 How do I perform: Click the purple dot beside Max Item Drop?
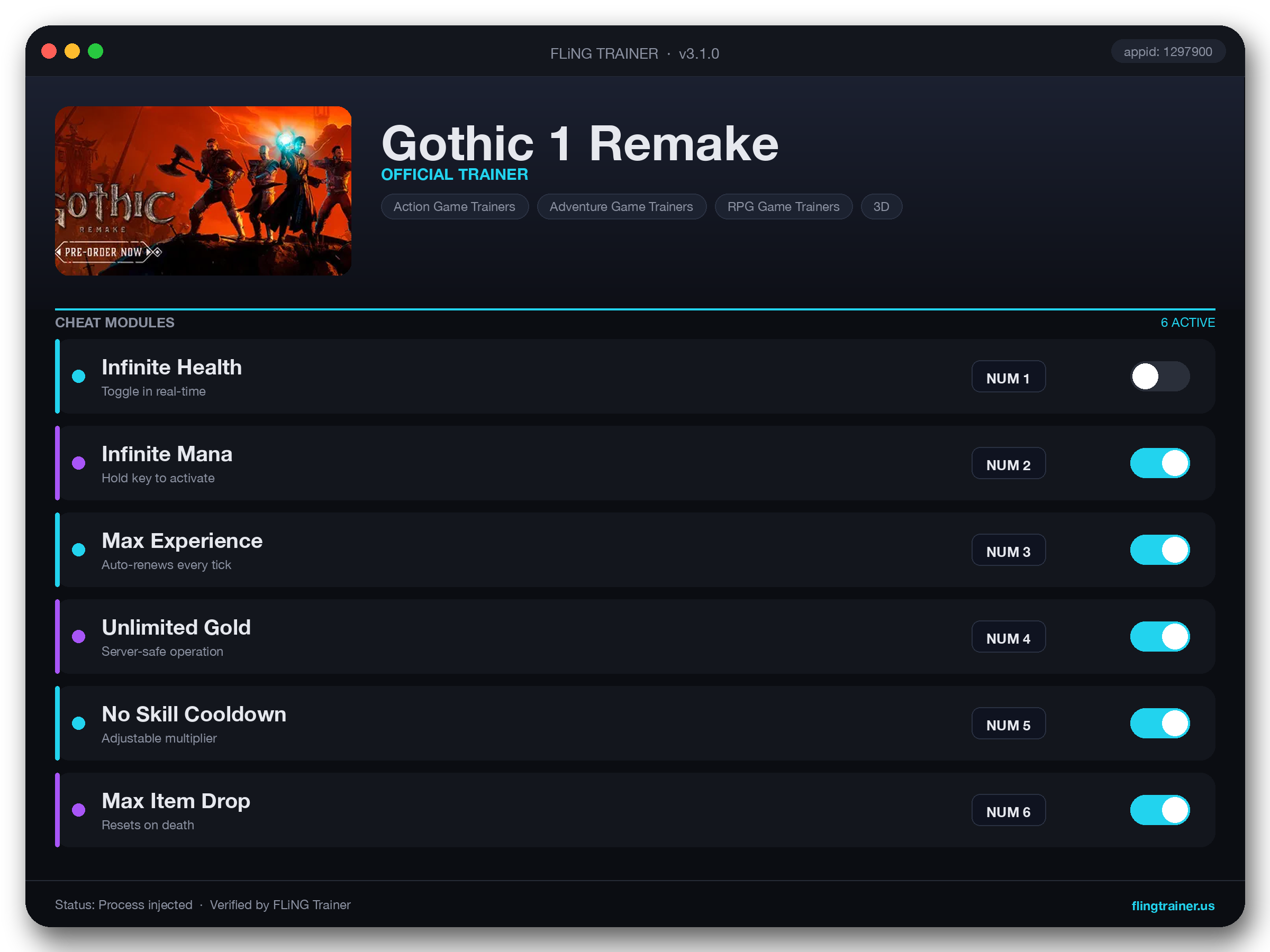(x=79, y=810)
